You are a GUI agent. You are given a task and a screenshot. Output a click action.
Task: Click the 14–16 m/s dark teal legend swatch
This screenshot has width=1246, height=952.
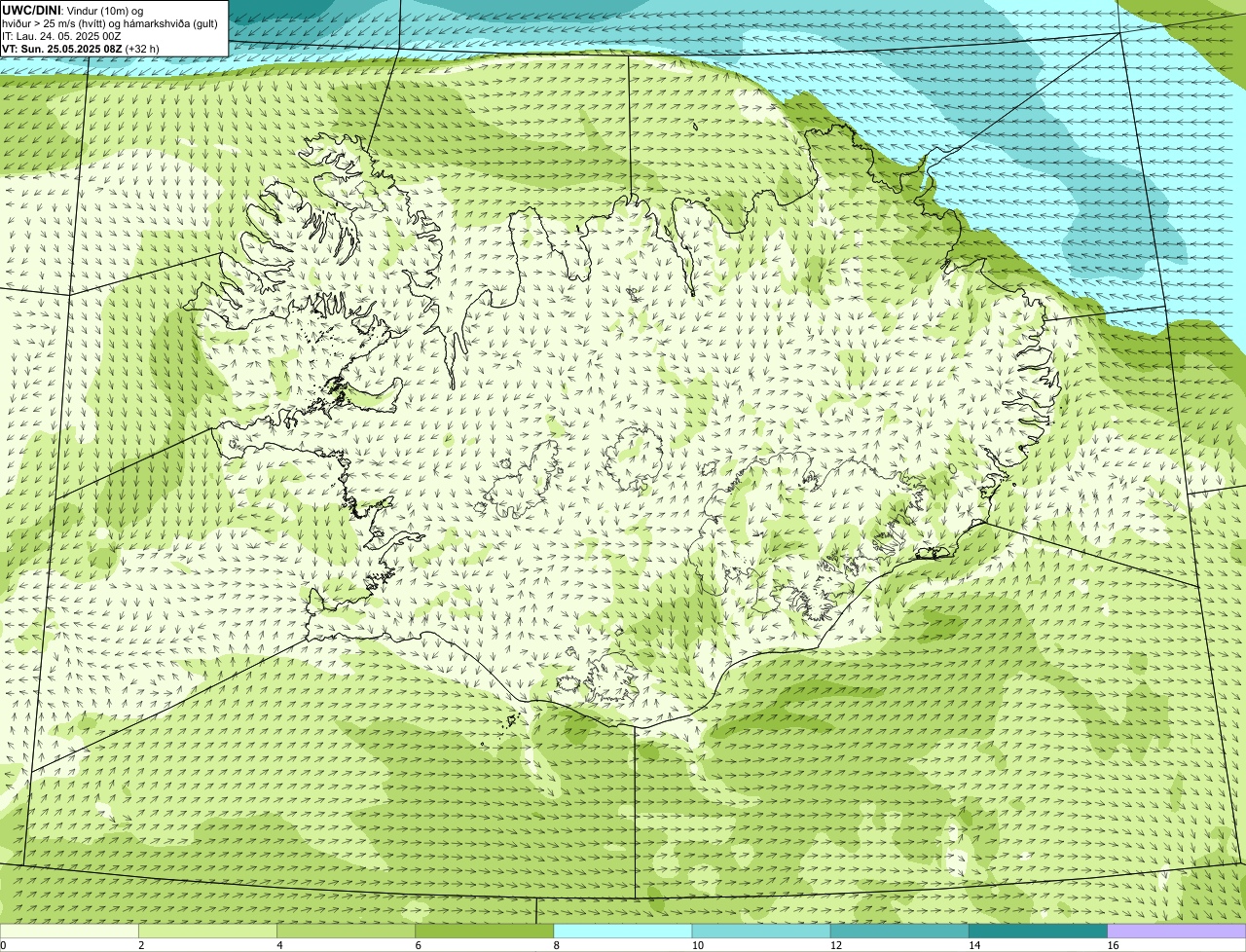(x=1039, y=932)
